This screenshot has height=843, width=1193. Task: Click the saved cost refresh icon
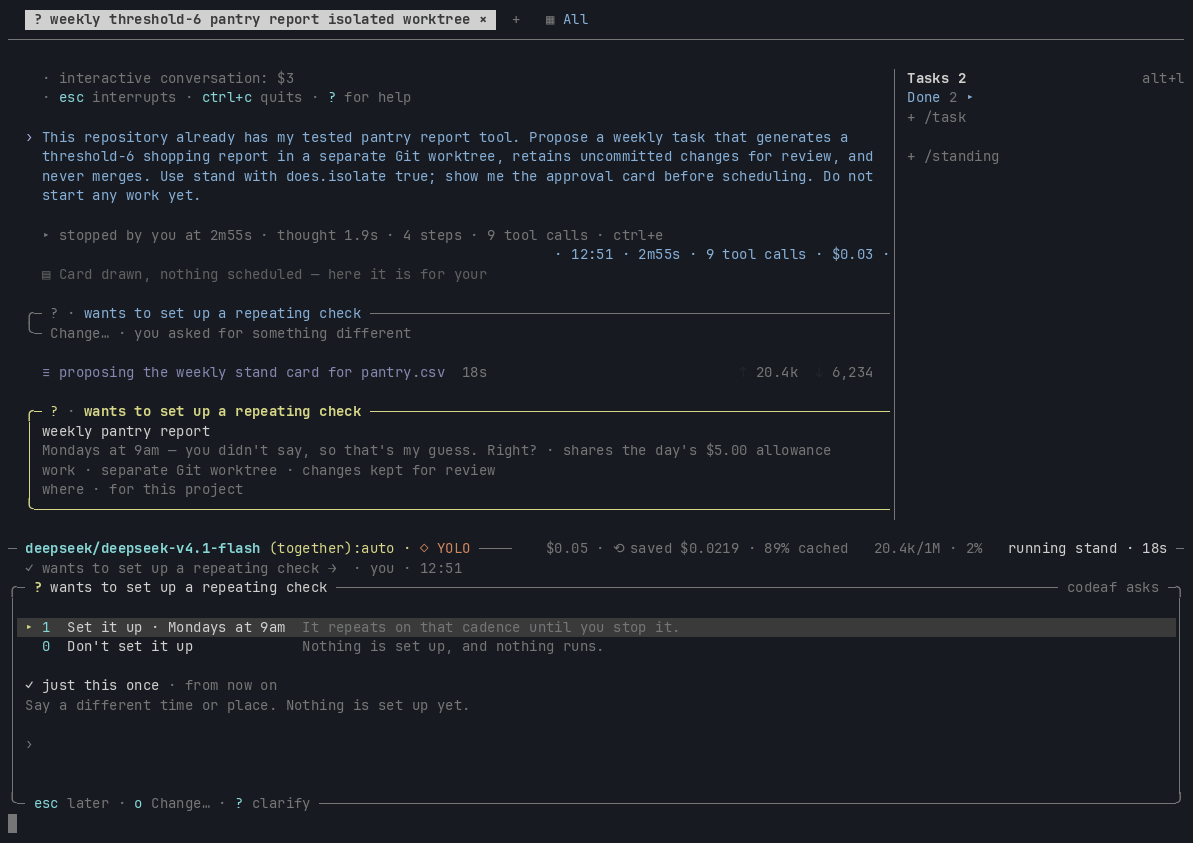(619, 549)
